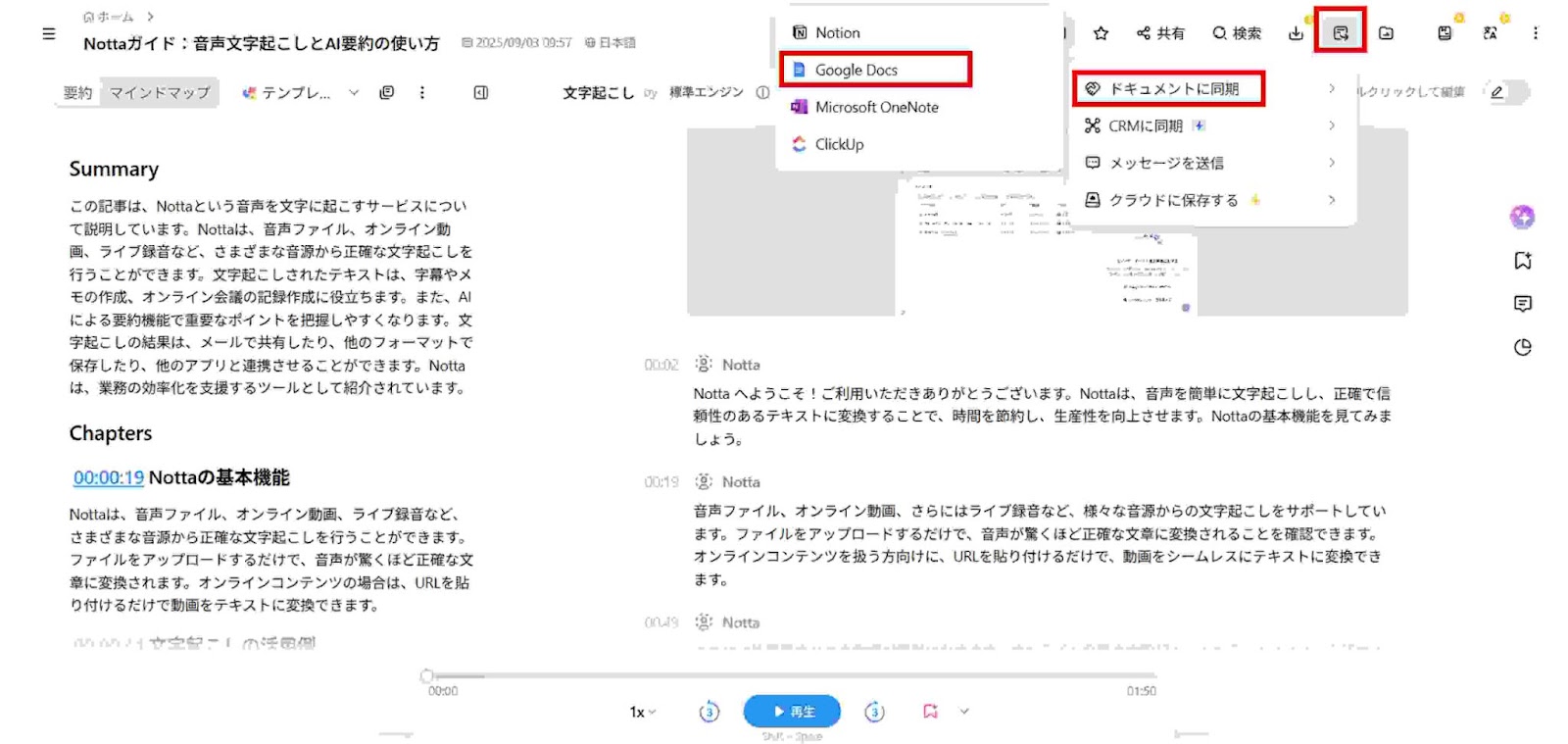
Task: Click speaker icon at 00:19 segment
Action: [x=703, y=482]
